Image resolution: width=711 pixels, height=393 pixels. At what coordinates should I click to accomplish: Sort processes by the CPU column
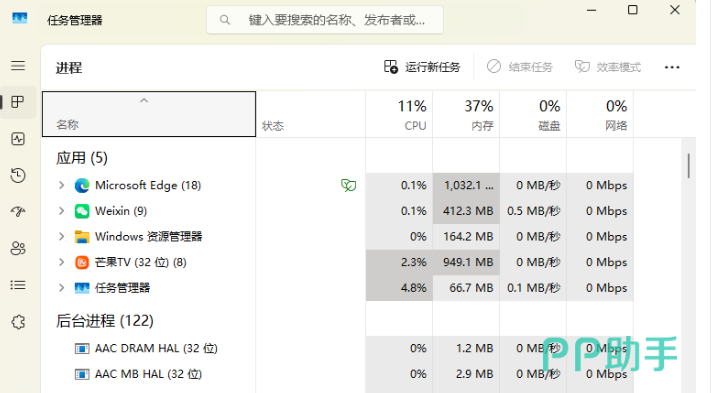399,114
